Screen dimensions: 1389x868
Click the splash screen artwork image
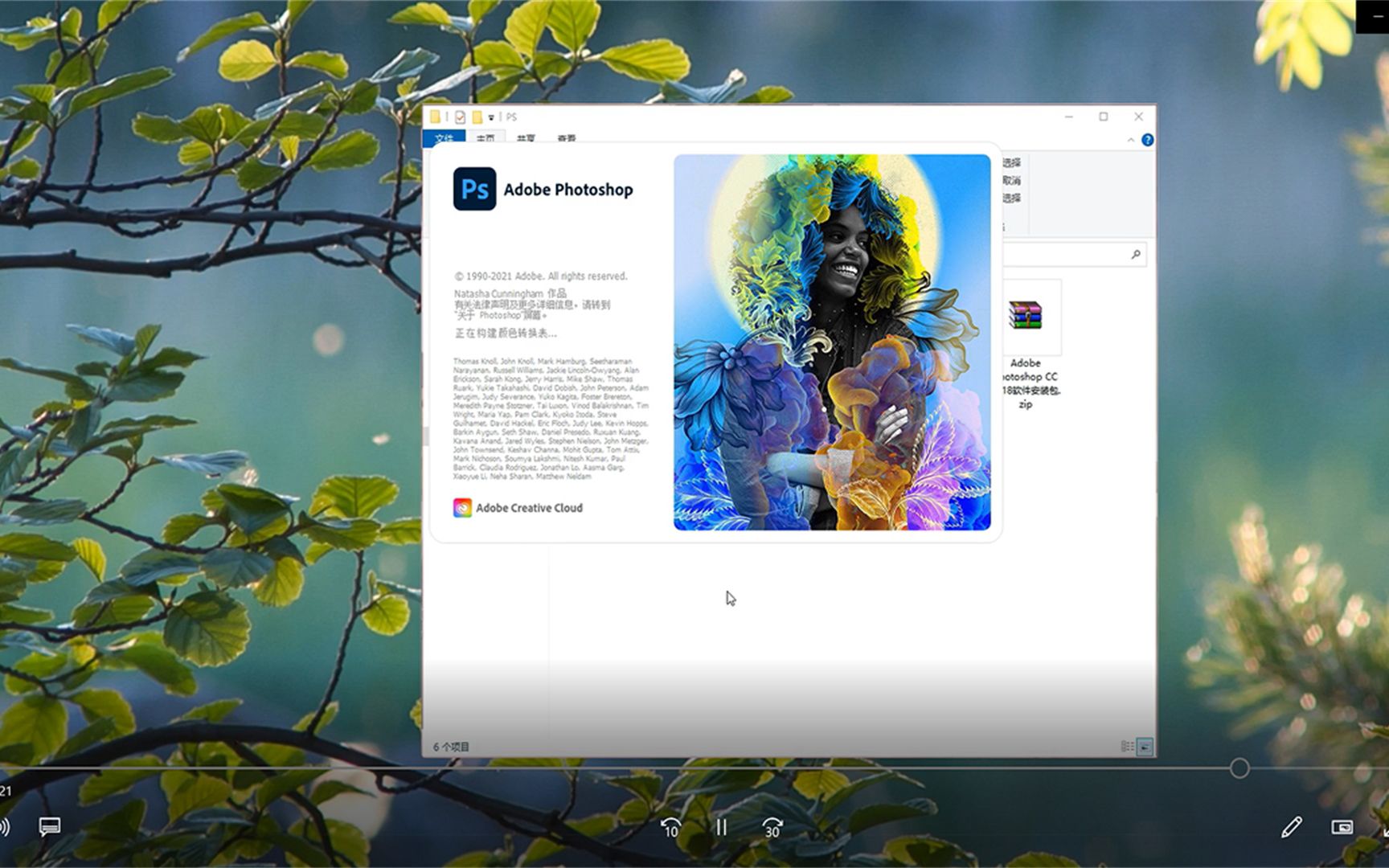[832, 342]
